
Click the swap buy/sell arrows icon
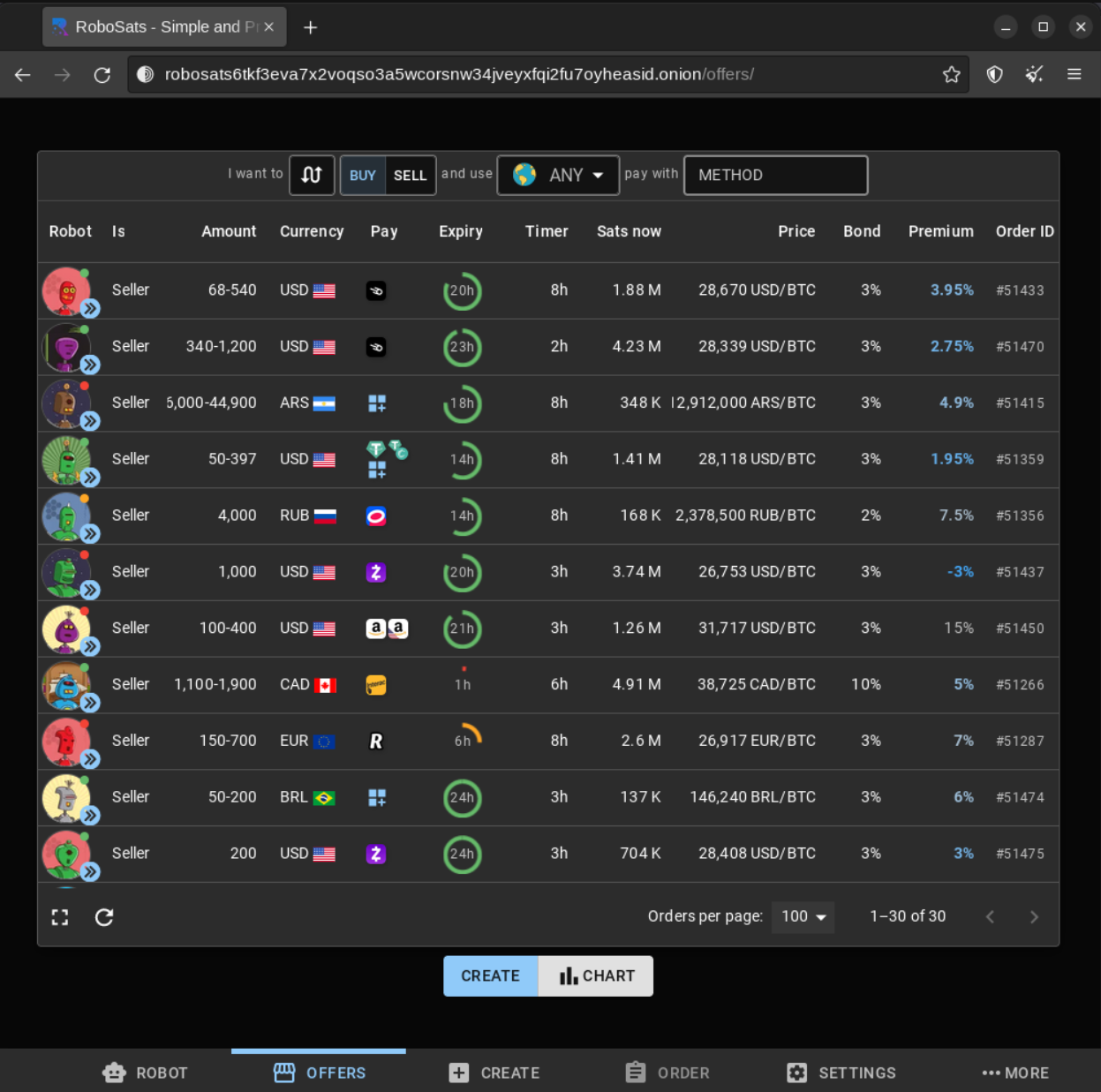pos(312,175)
